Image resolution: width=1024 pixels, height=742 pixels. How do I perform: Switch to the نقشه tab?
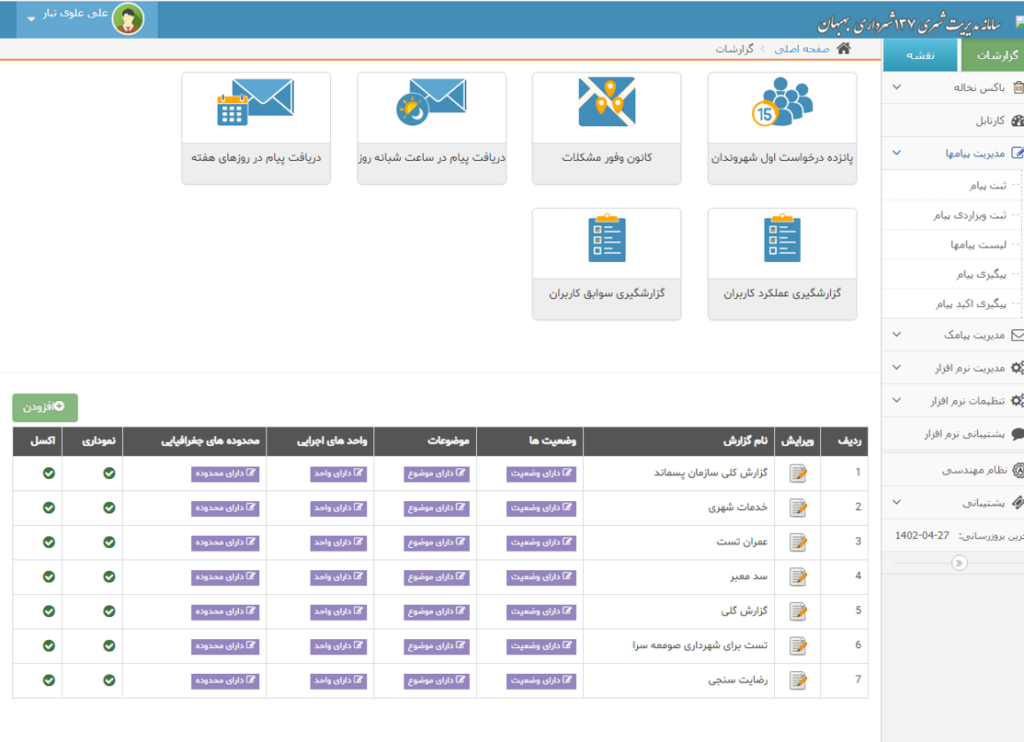920,56
